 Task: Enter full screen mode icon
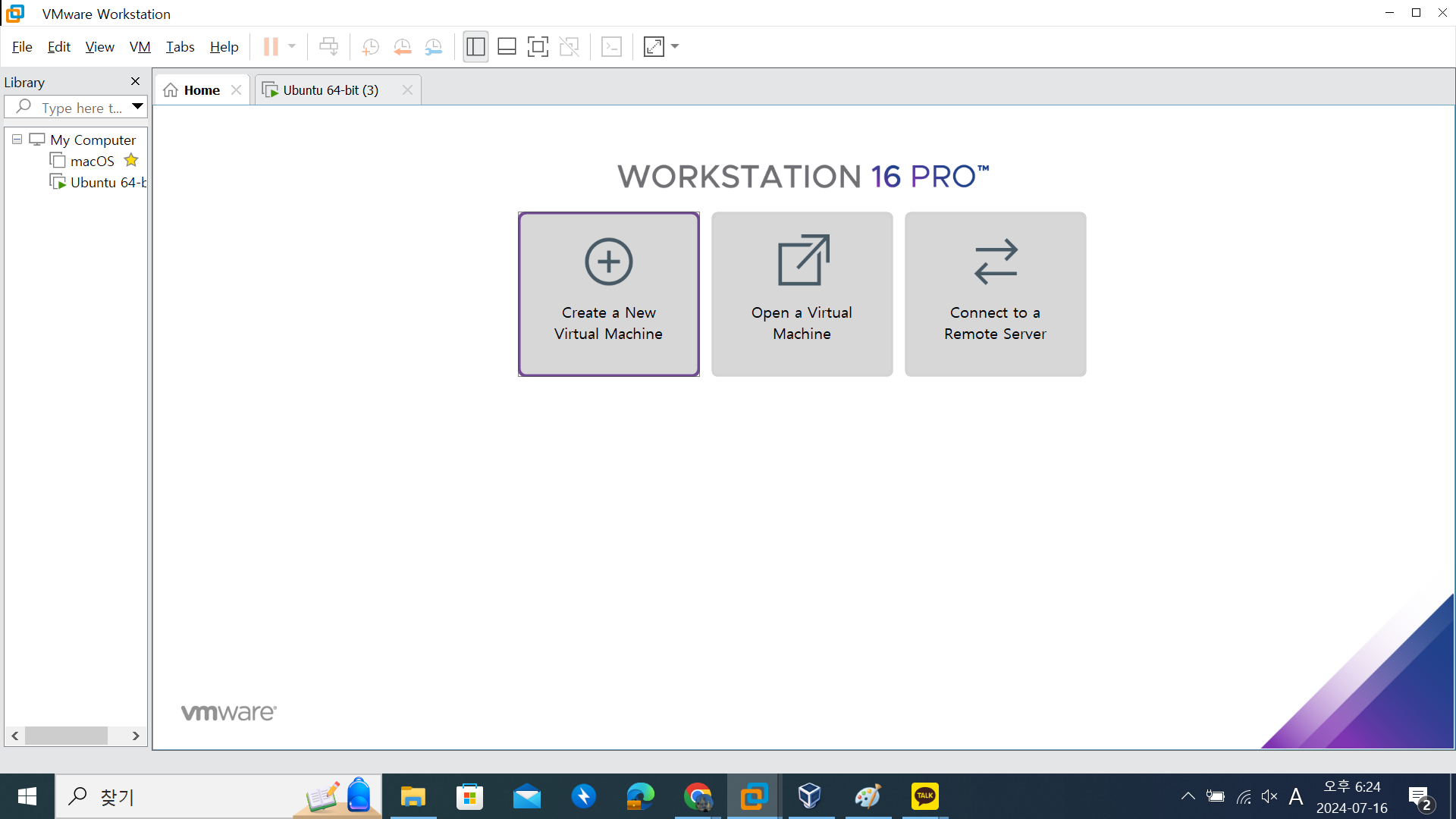pyautogui.click(x=538, y=47)
